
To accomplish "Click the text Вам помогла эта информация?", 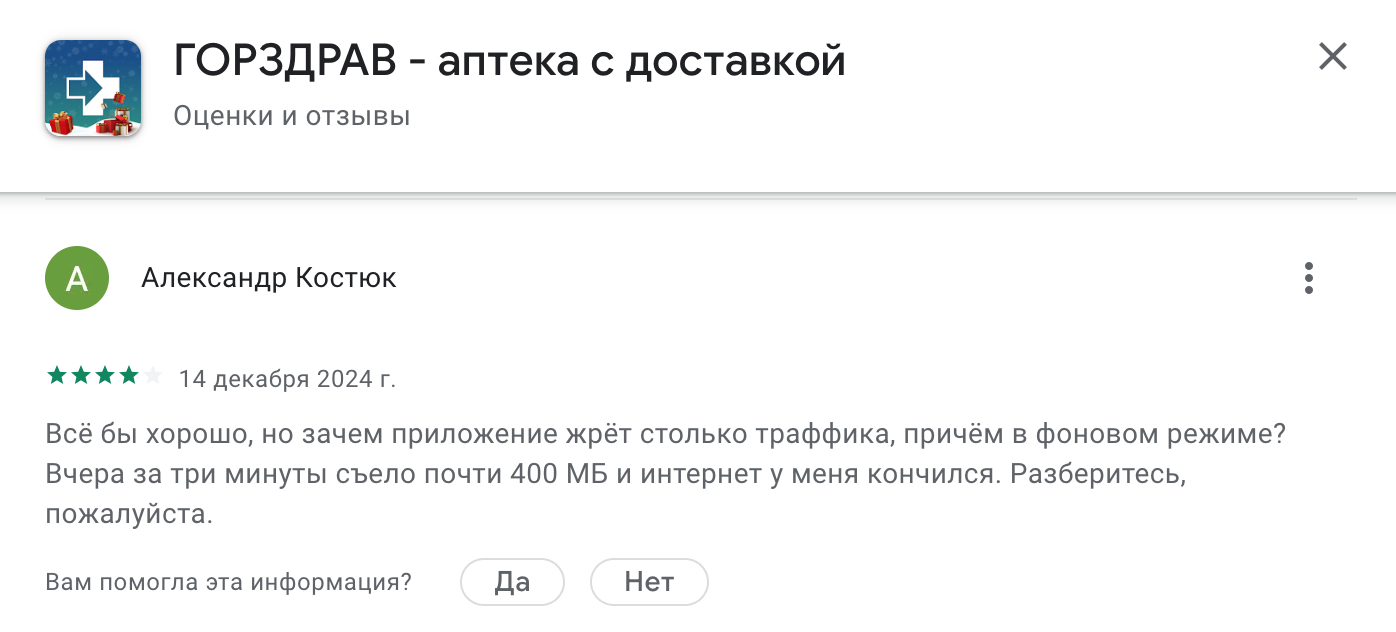I will coord(228,582).
